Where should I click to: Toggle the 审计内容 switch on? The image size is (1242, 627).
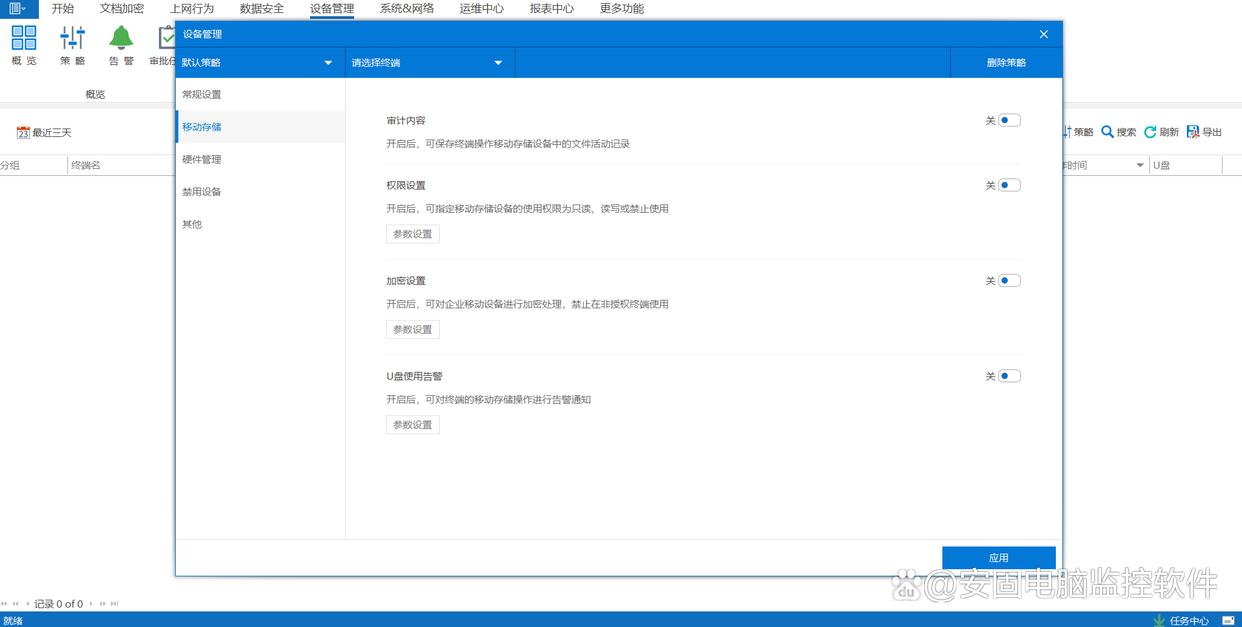[1009, 120]
